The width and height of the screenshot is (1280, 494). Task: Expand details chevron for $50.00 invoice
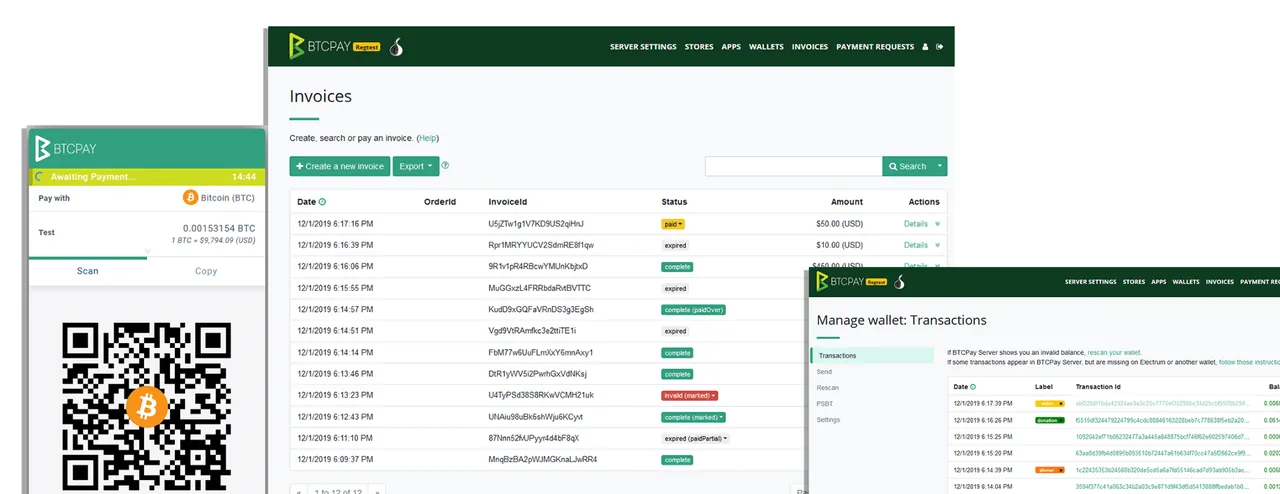(x=937, y=224)
